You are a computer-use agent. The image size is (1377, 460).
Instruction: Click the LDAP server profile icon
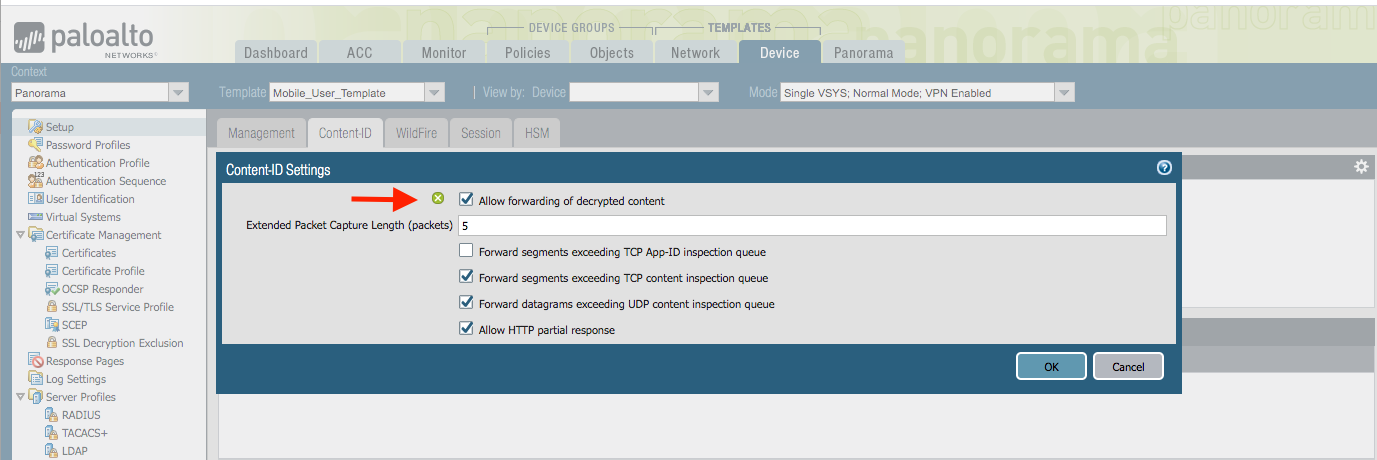(x=52, y=451)
